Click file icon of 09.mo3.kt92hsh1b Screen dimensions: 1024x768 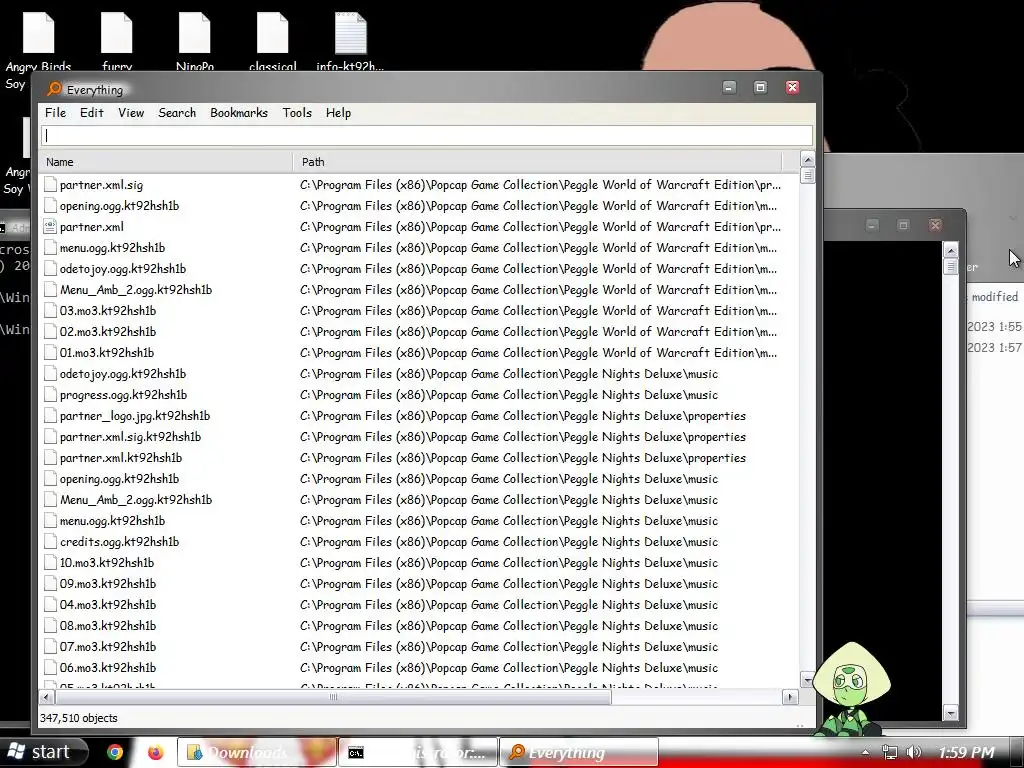click(50, 584)
